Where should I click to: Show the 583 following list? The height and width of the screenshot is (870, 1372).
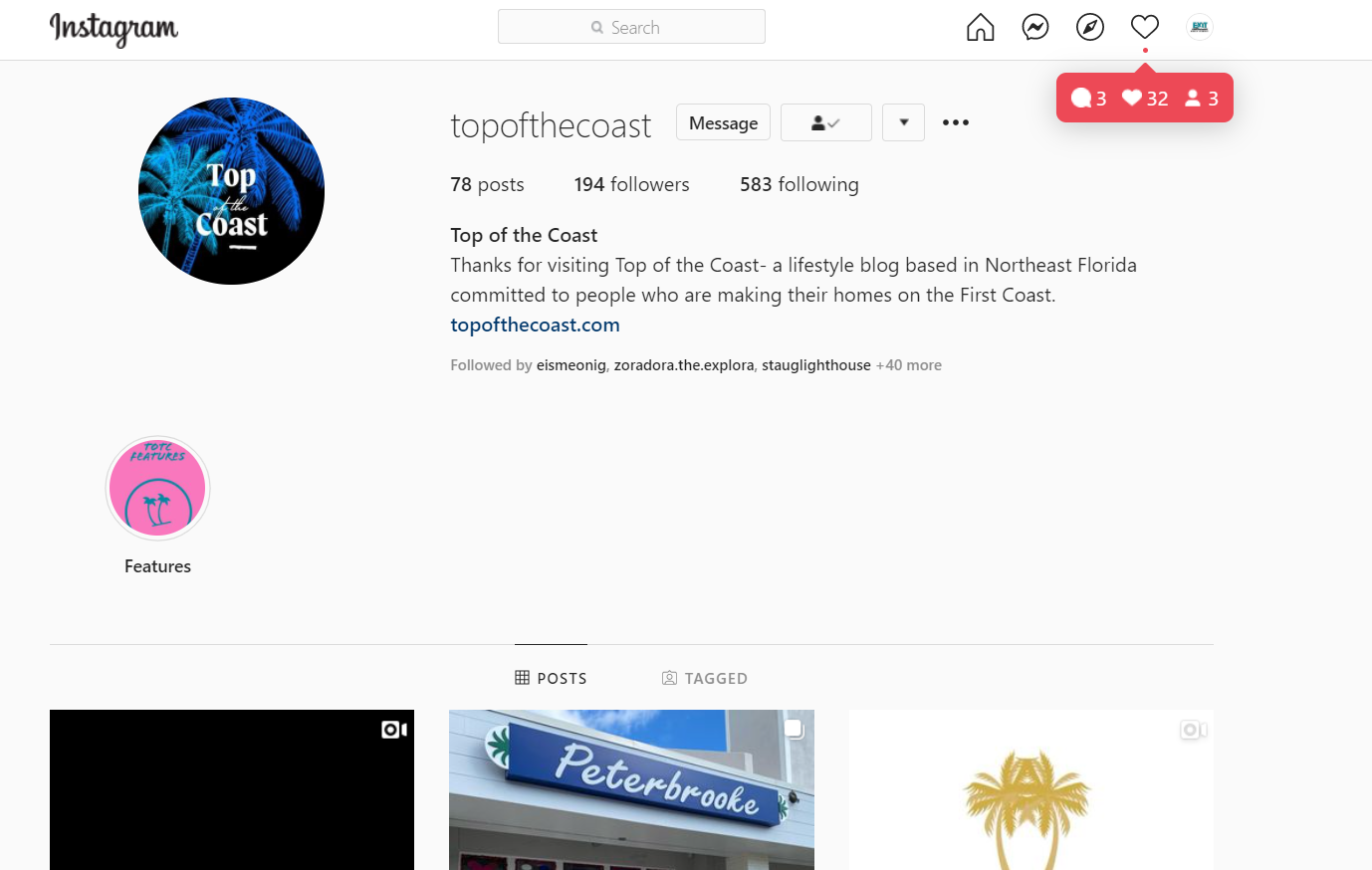[x=799, y=184]
